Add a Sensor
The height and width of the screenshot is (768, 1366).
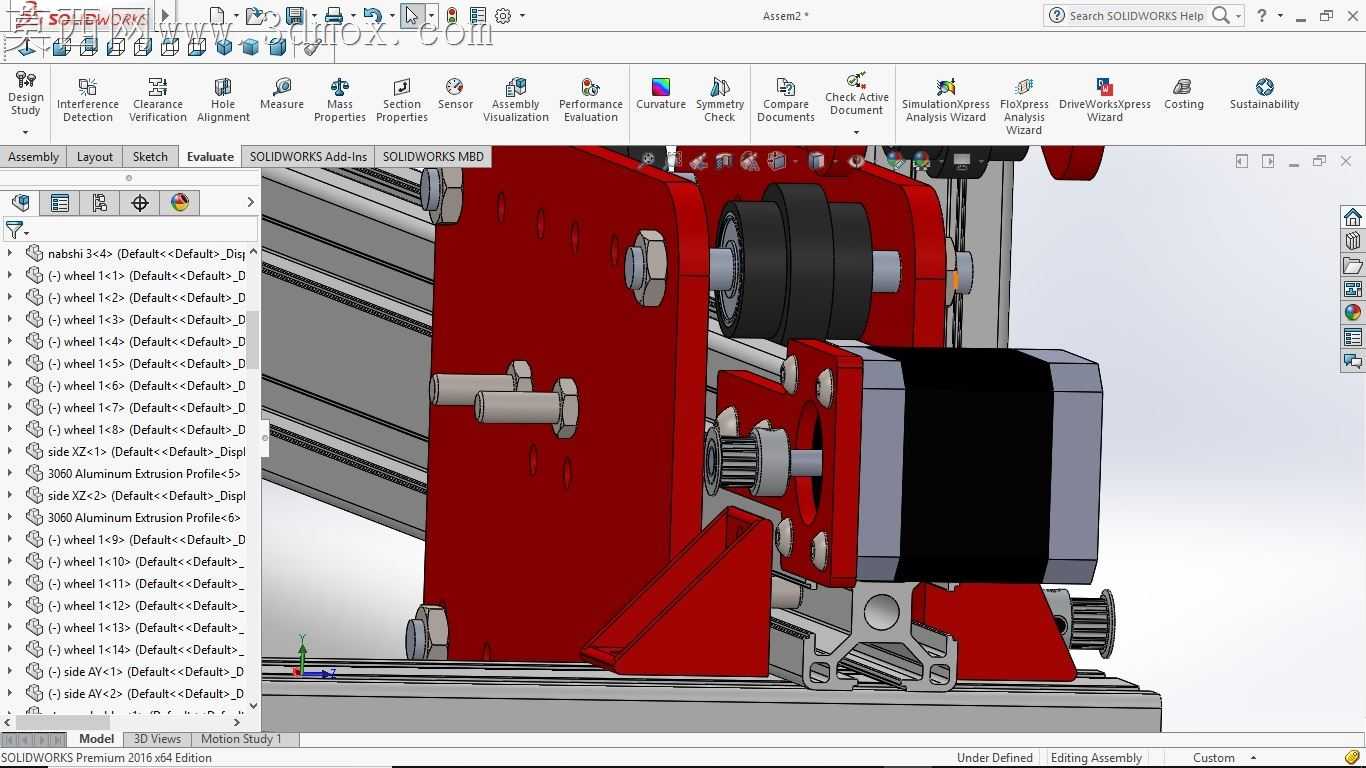[455, 94]
